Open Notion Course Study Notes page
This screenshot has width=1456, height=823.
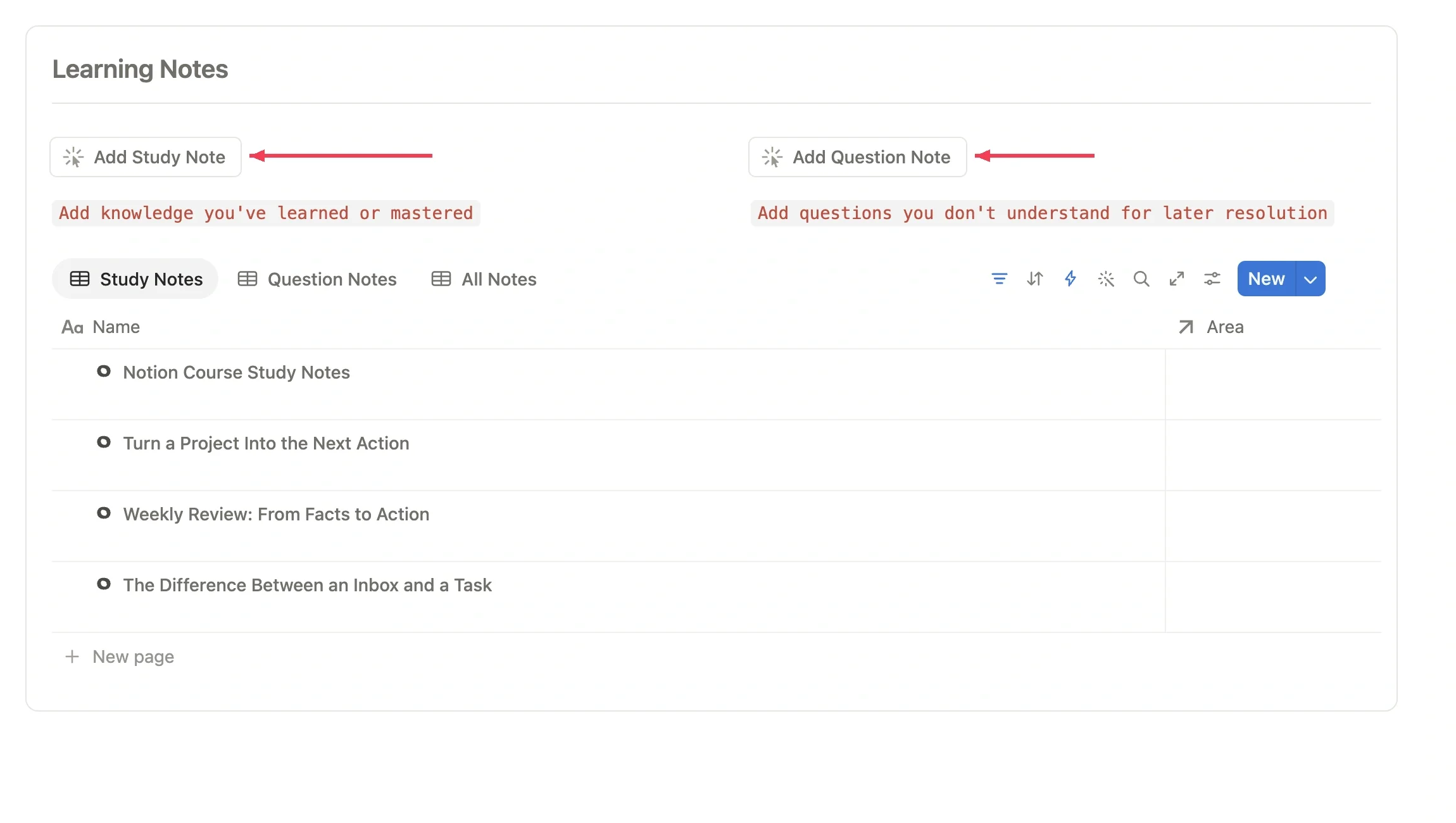236,372
